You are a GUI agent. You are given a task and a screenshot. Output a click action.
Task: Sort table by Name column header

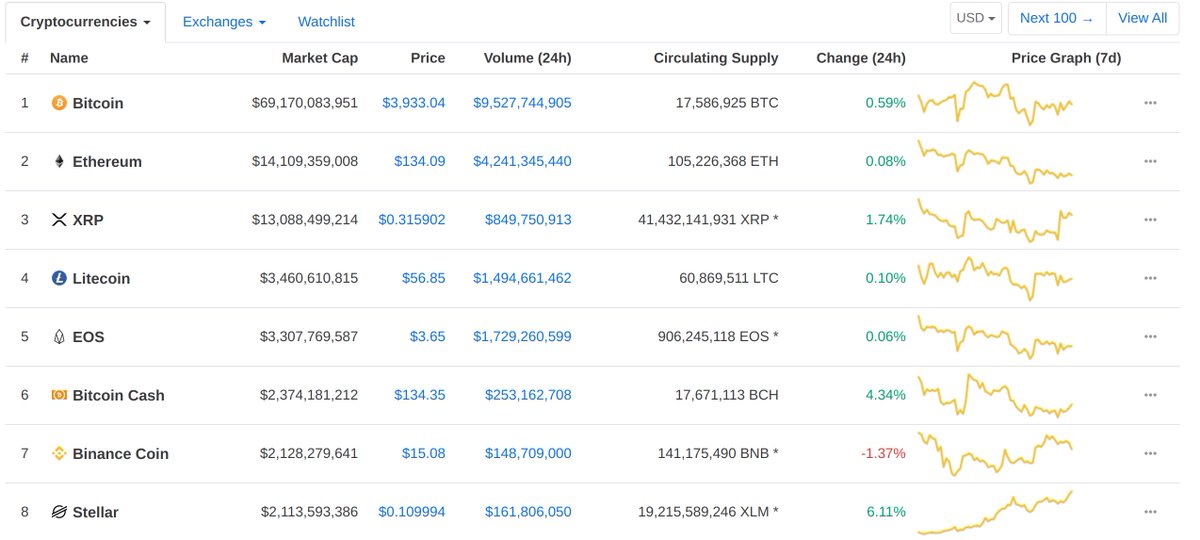click(69, 58)
